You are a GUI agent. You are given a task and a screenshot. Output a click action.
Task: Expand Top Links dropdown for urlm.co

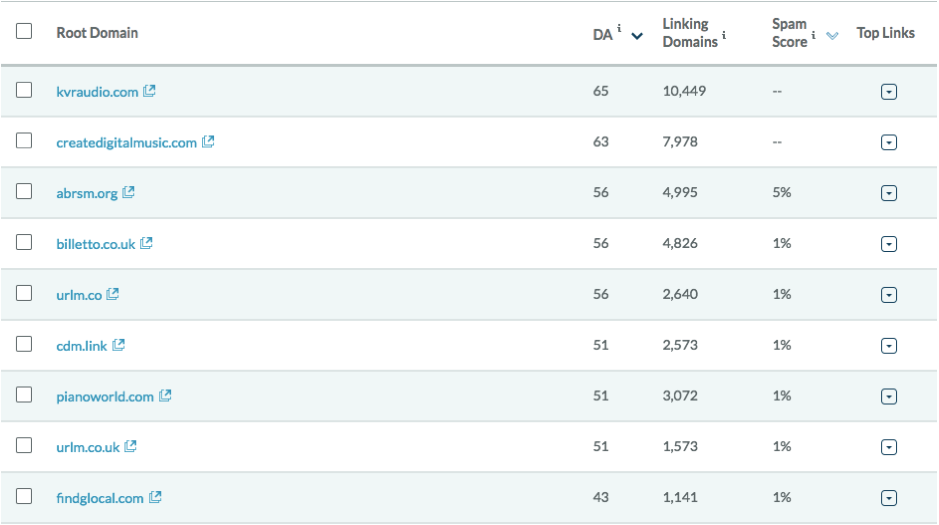[x=888, y=295]
